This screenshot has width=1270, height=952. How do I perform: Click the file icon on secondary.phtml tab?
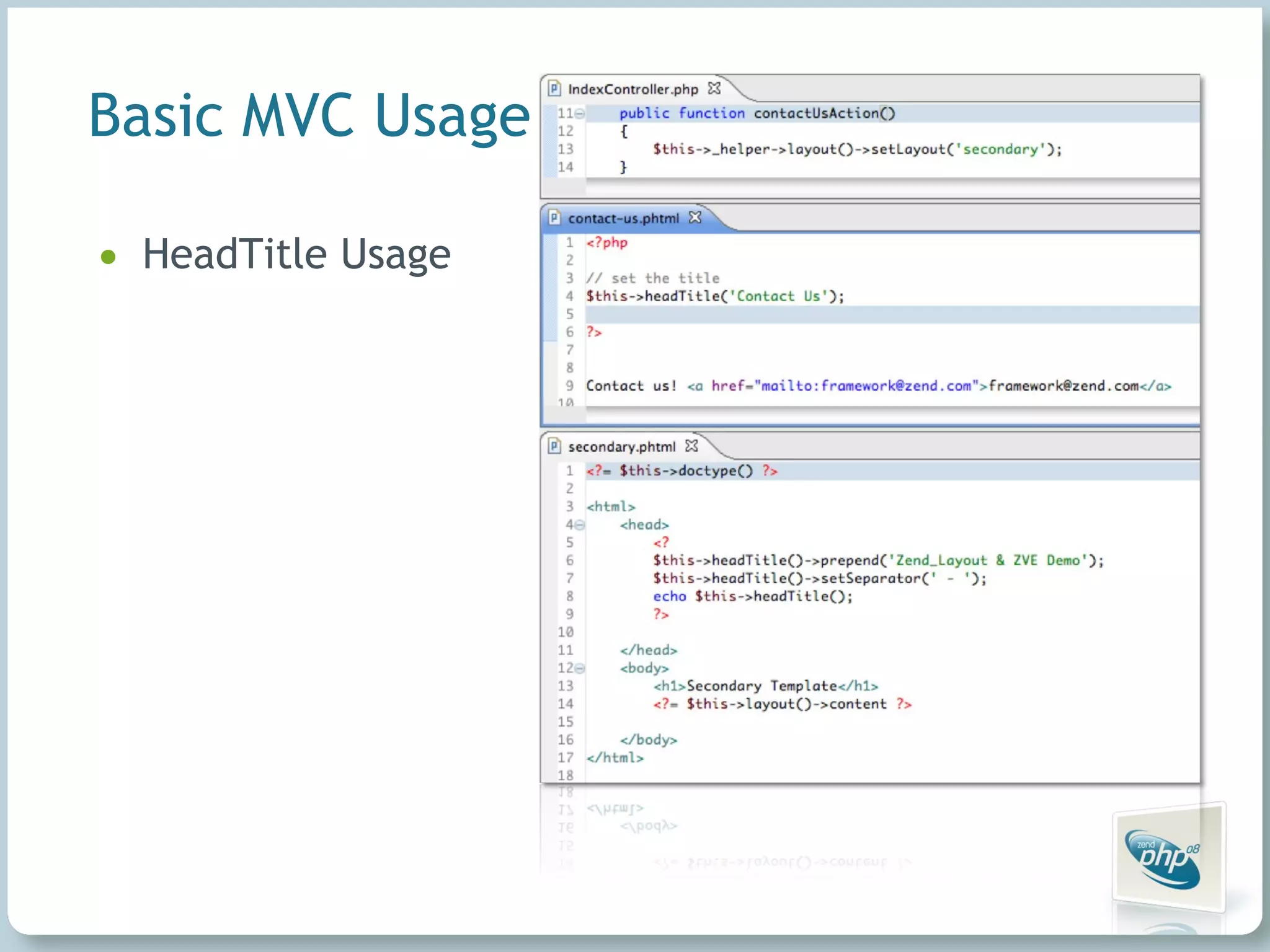[x=554, y=446]
